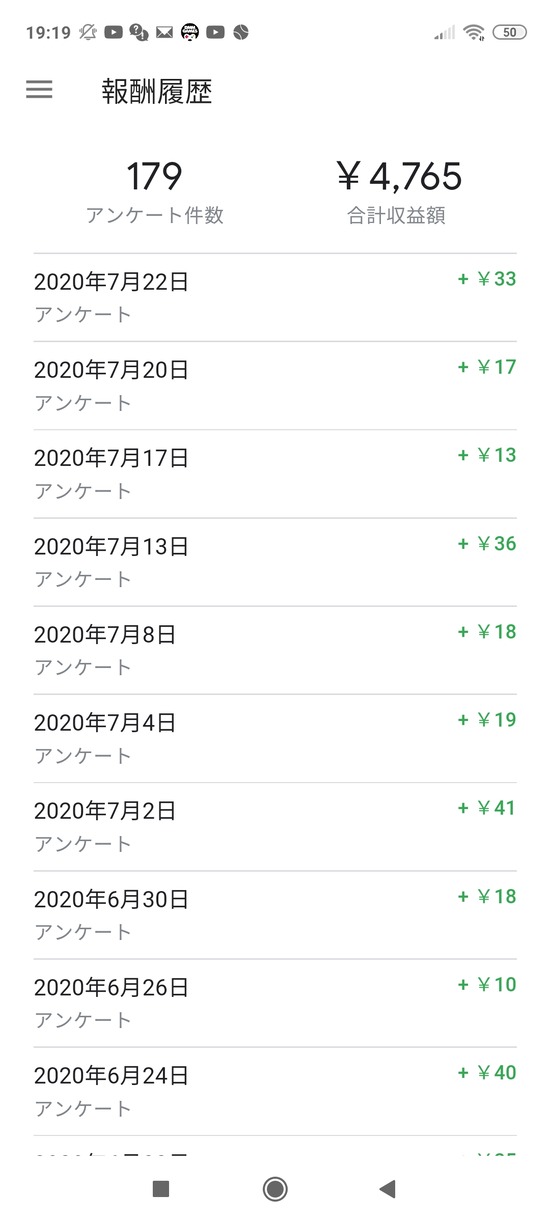Tap the +¥41 amount on 7月2日

pyautogui.click(x=487, y=808)
